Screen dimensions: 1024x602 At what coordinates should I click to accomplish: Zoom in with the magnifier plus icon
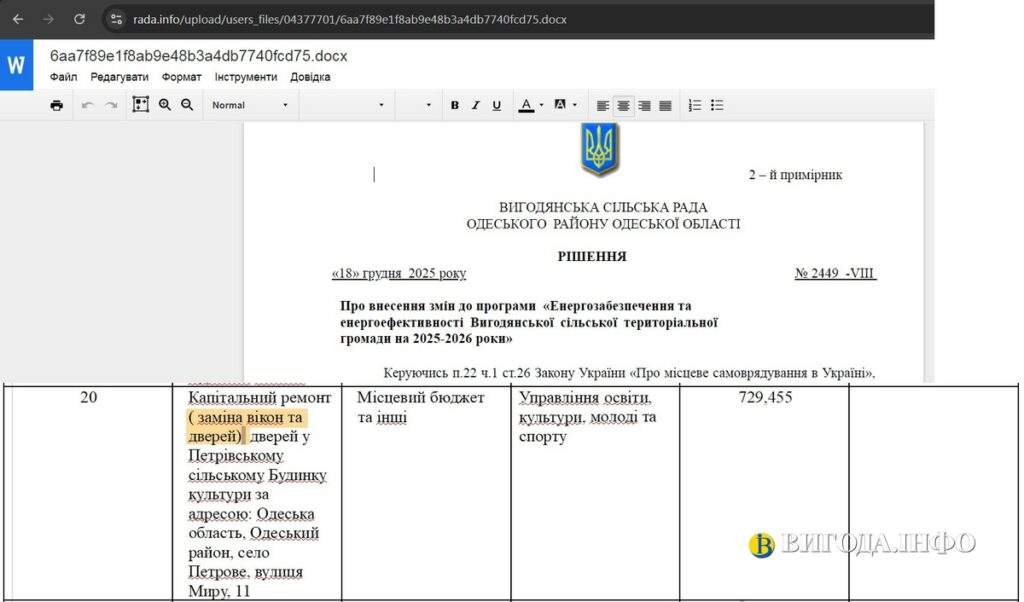tap(165, 105)
